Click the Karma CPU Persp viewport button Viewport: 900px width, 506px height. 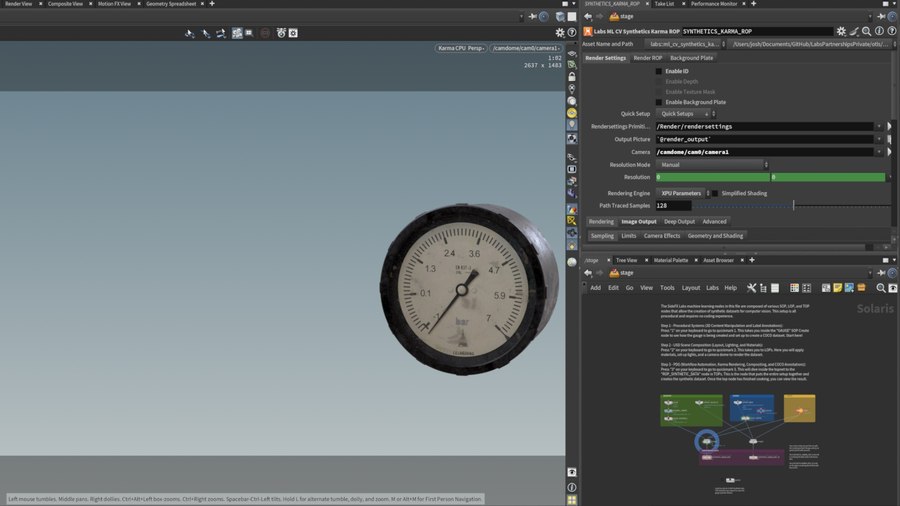click(x=461, y=48)
